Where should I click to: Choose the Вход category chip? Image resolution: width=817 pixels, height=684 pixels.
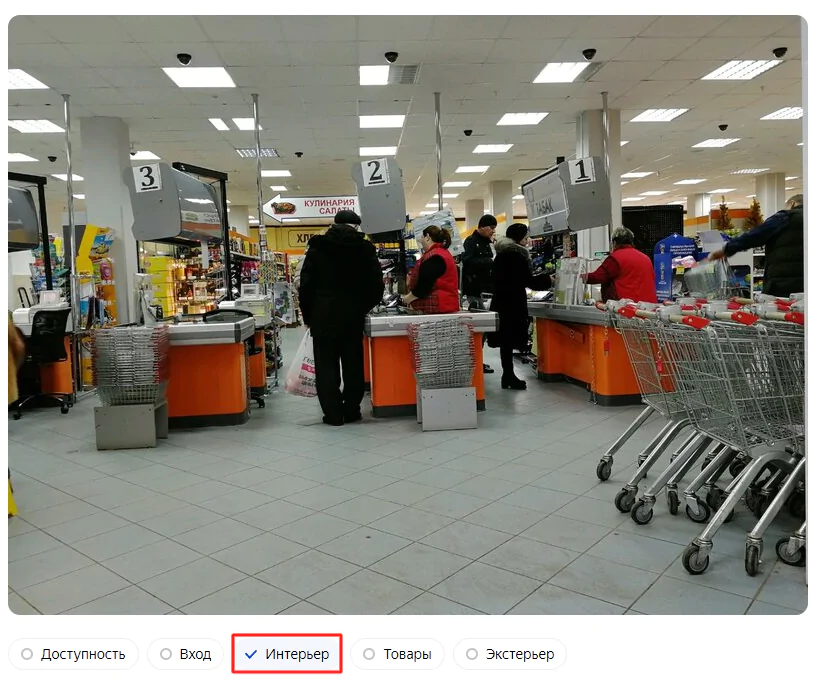185,654
